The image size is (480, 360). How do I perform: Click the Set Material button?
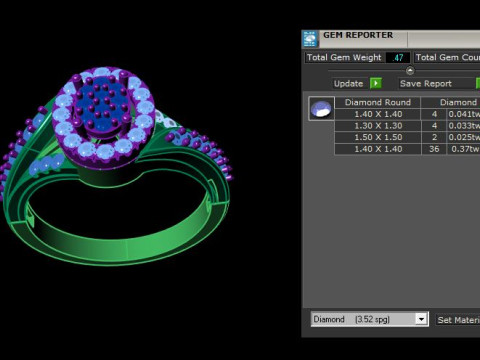(458, 320)
